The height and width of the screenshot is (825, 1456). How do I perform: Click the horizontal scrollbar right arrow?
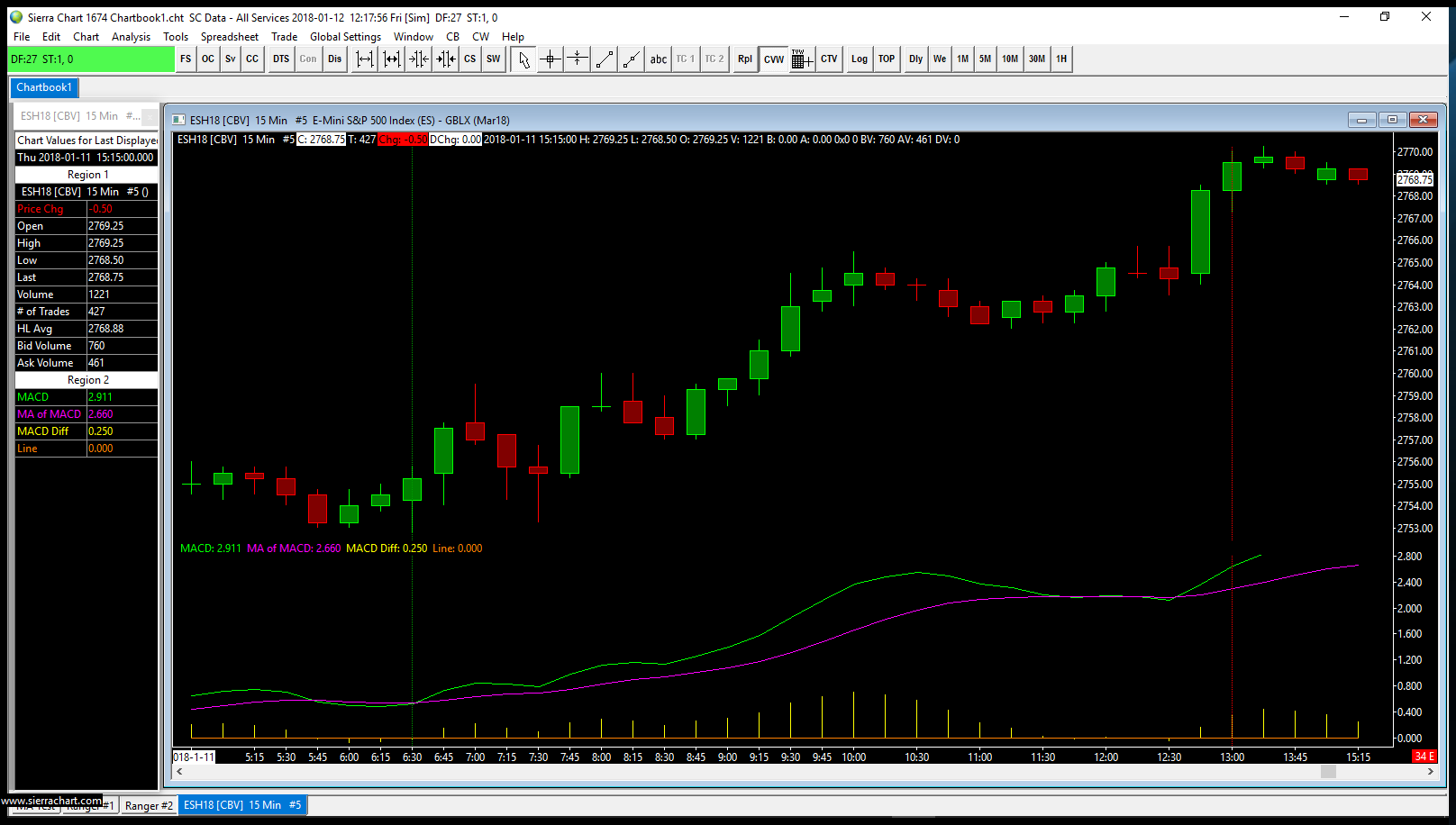(1430, 771)
